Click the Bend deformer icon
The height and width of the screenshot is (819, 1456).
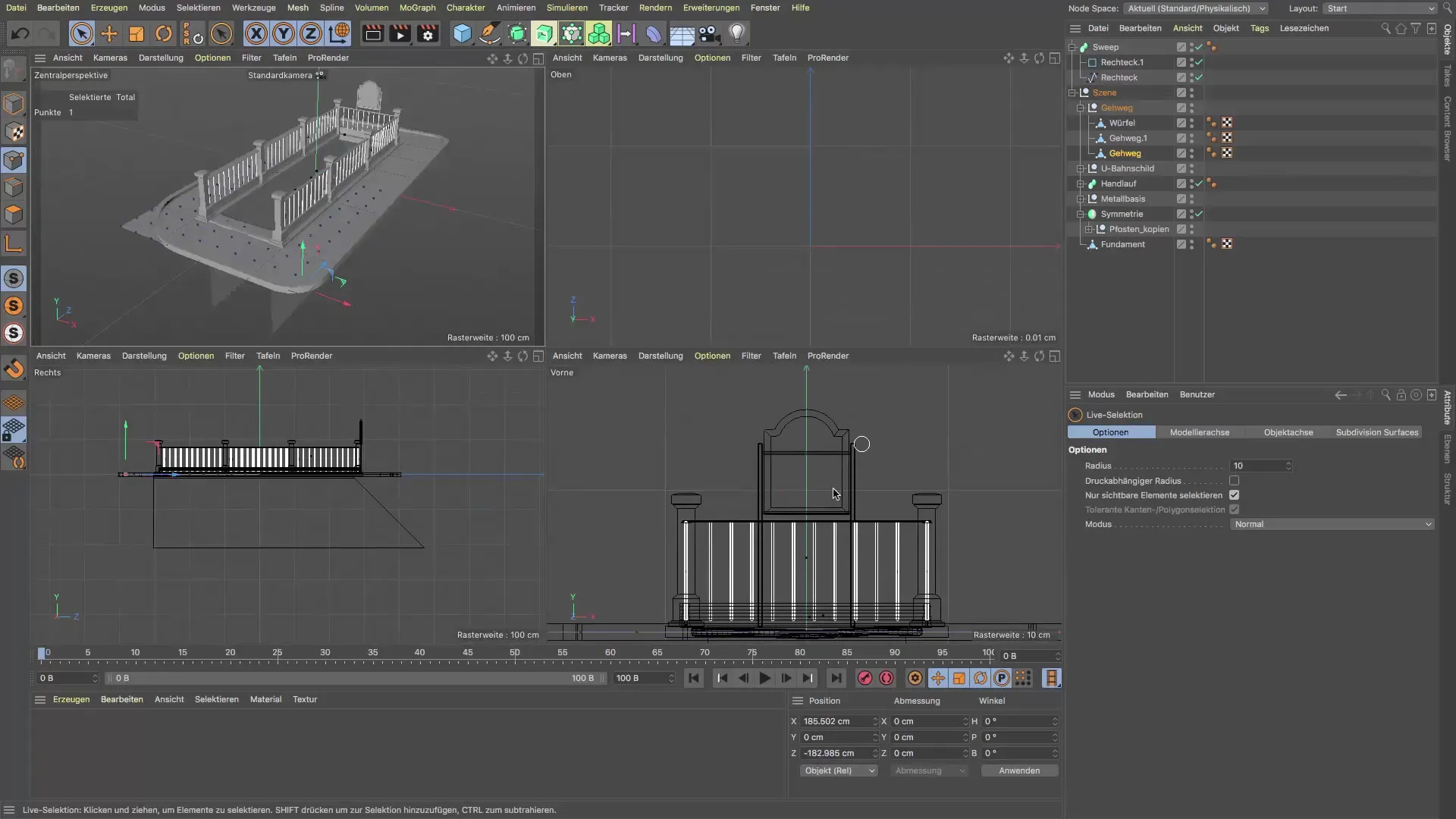pos(653,33)
